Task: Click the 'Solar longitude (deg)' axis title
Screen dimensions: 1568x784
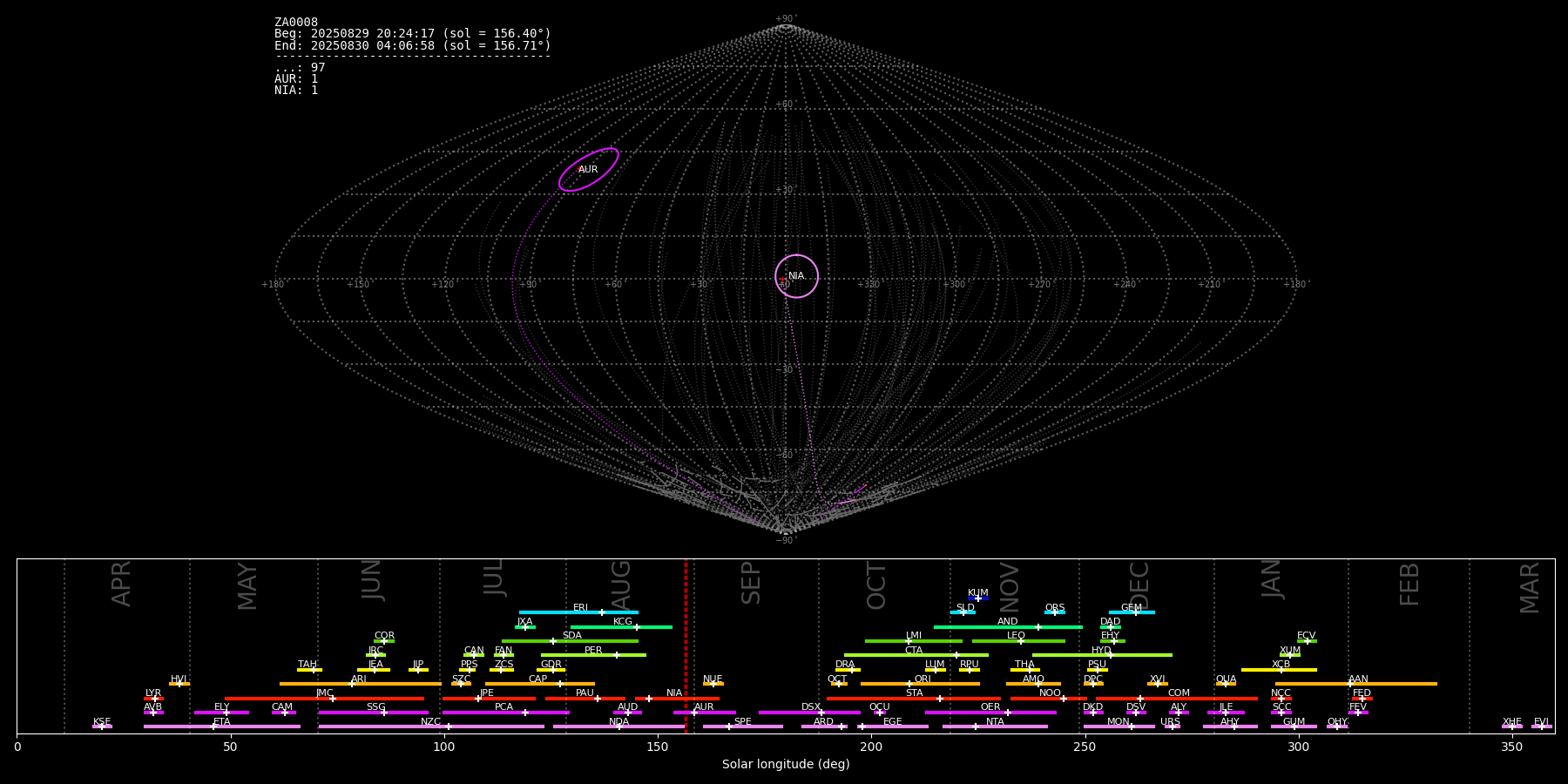Action: [786, 764]
